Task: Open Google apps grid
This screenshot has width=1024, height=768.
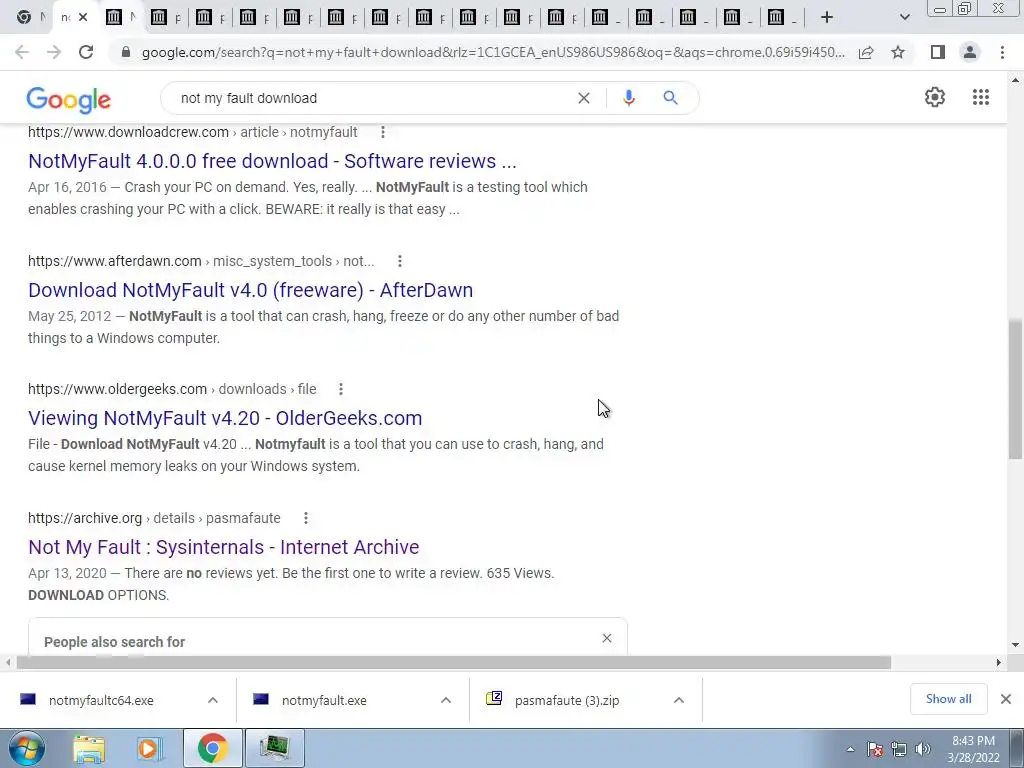Action: pyautogui.click(x=980, y=97)
